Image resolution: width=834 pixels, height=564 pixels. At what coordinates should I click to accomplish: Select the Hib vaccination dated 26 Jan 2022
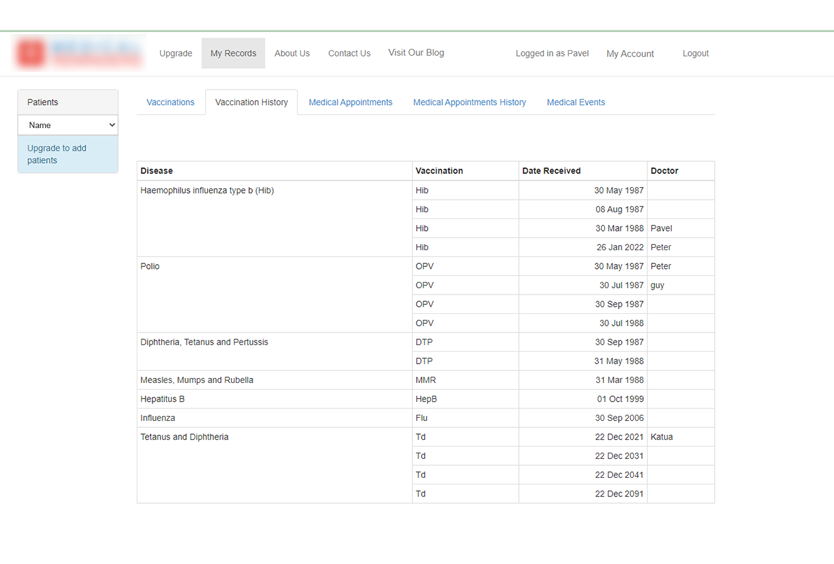coord(422,247)
